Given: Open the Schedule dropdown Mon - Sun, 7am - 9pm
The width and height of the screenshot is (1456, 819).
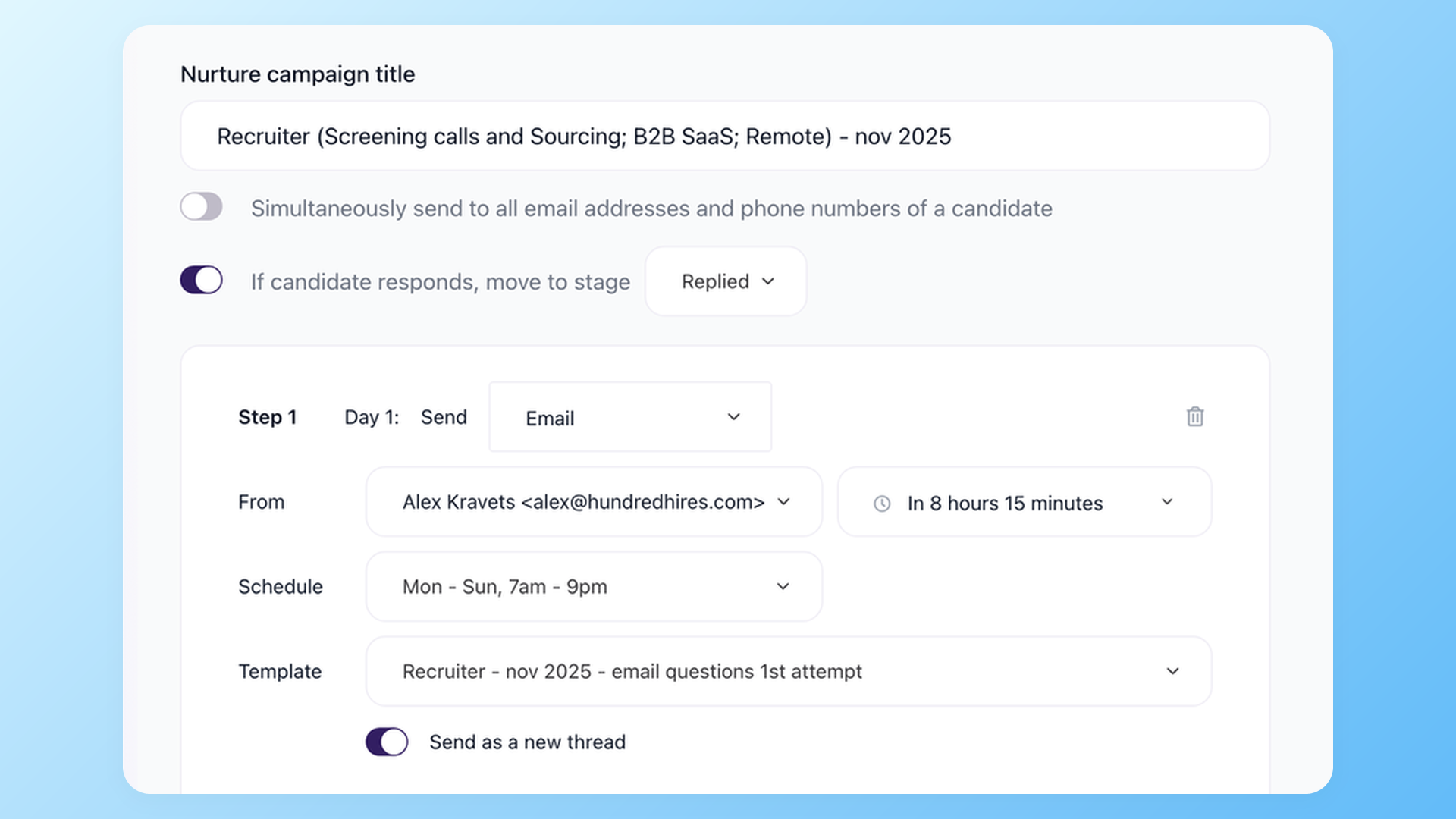Looking at the screenshot, I should tap(594, 587).
